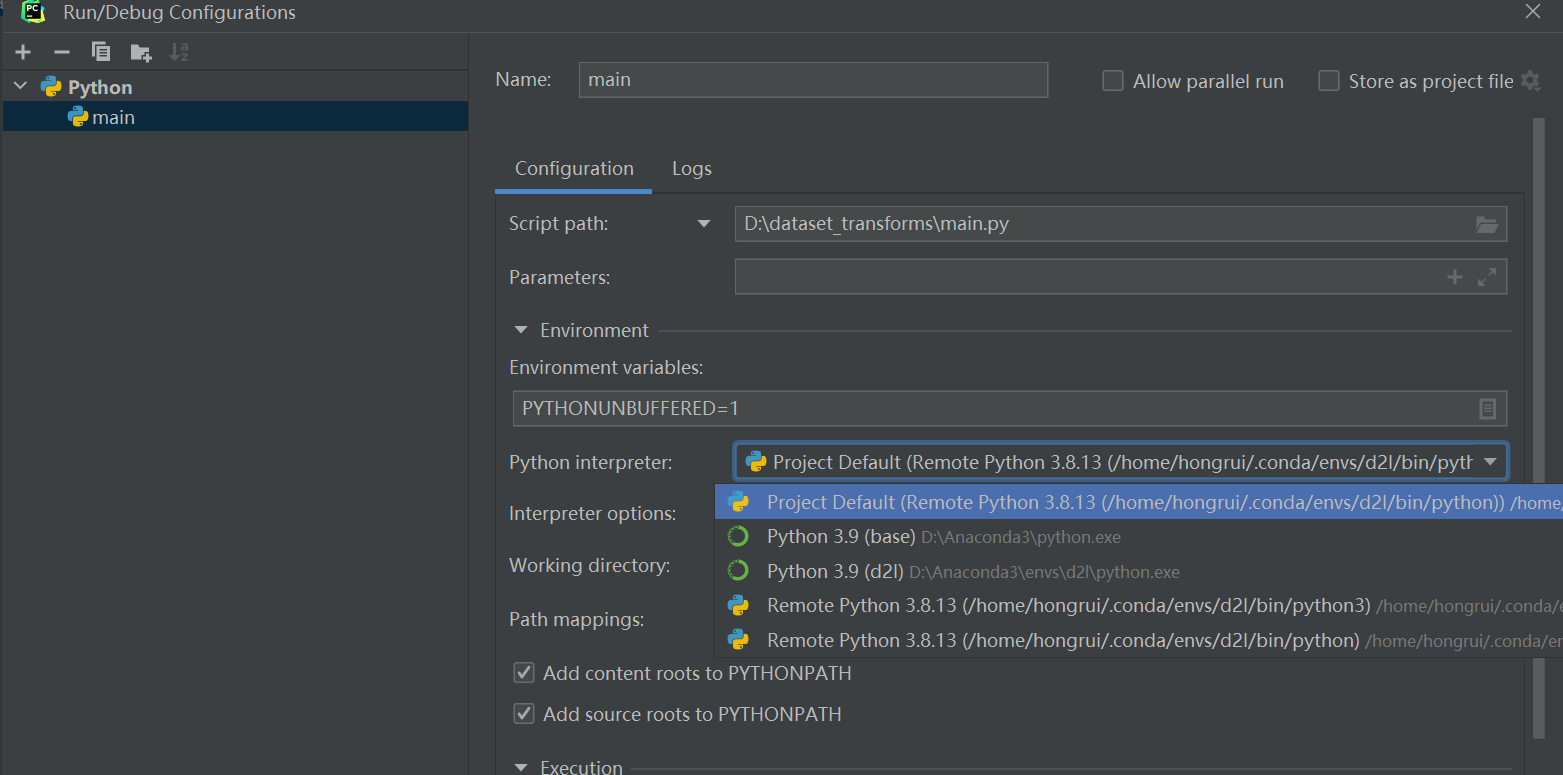Collapse the Execution section

520,768
